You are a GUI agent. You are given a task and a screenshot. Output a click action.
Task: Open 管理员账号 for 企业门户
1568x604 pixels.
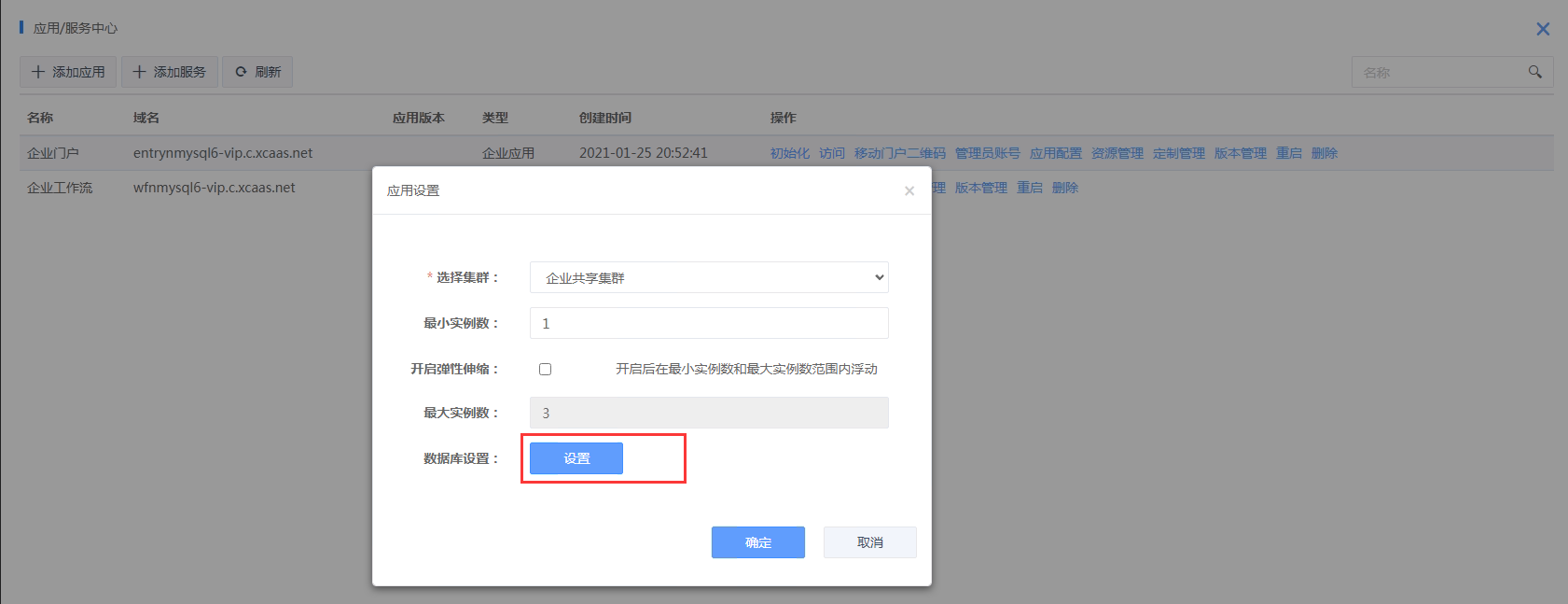click(987, 153)
